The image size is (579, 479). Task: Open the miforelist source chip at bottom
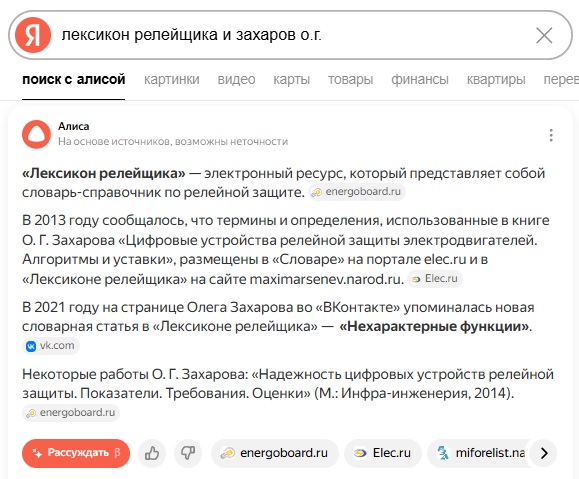tap(480, 453)
